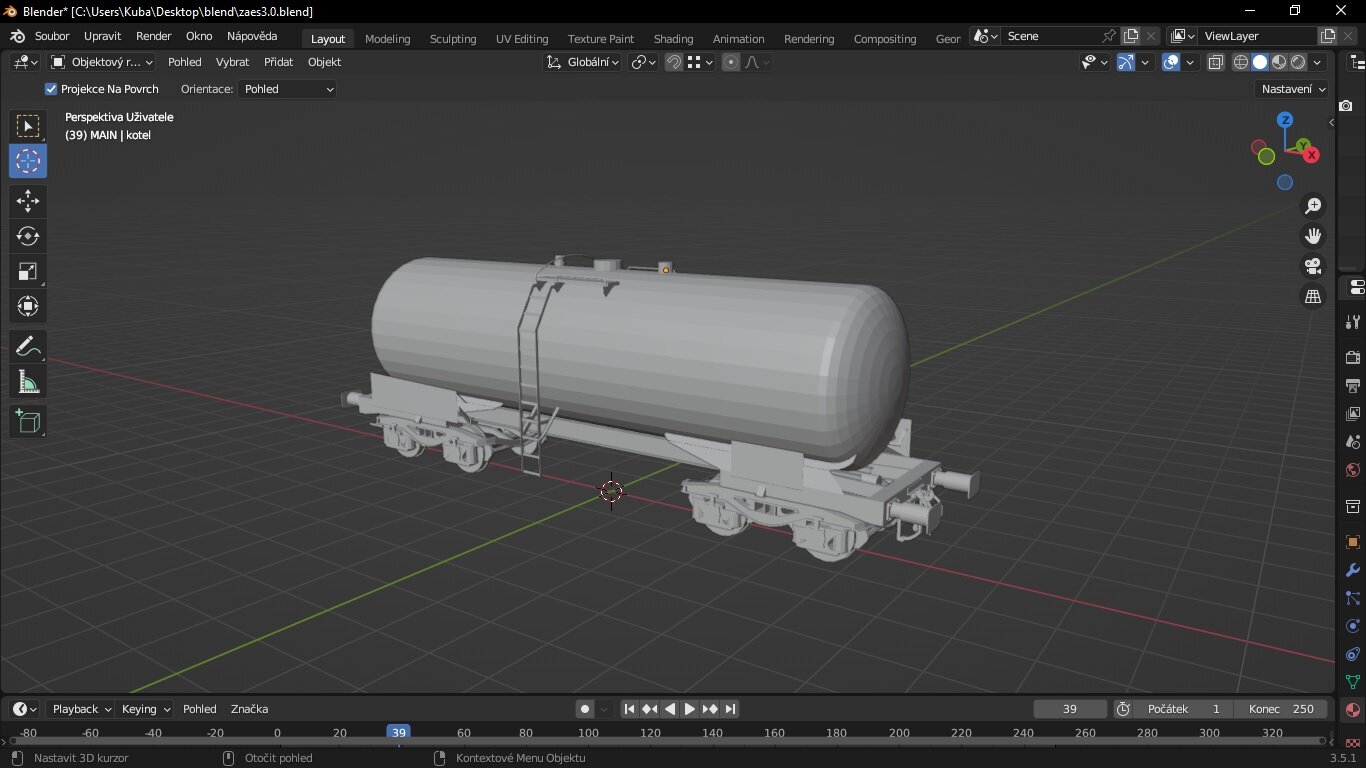Click the Přidat menu button
The height and width of the screenshot is (768, 1366).
[278, 62]
